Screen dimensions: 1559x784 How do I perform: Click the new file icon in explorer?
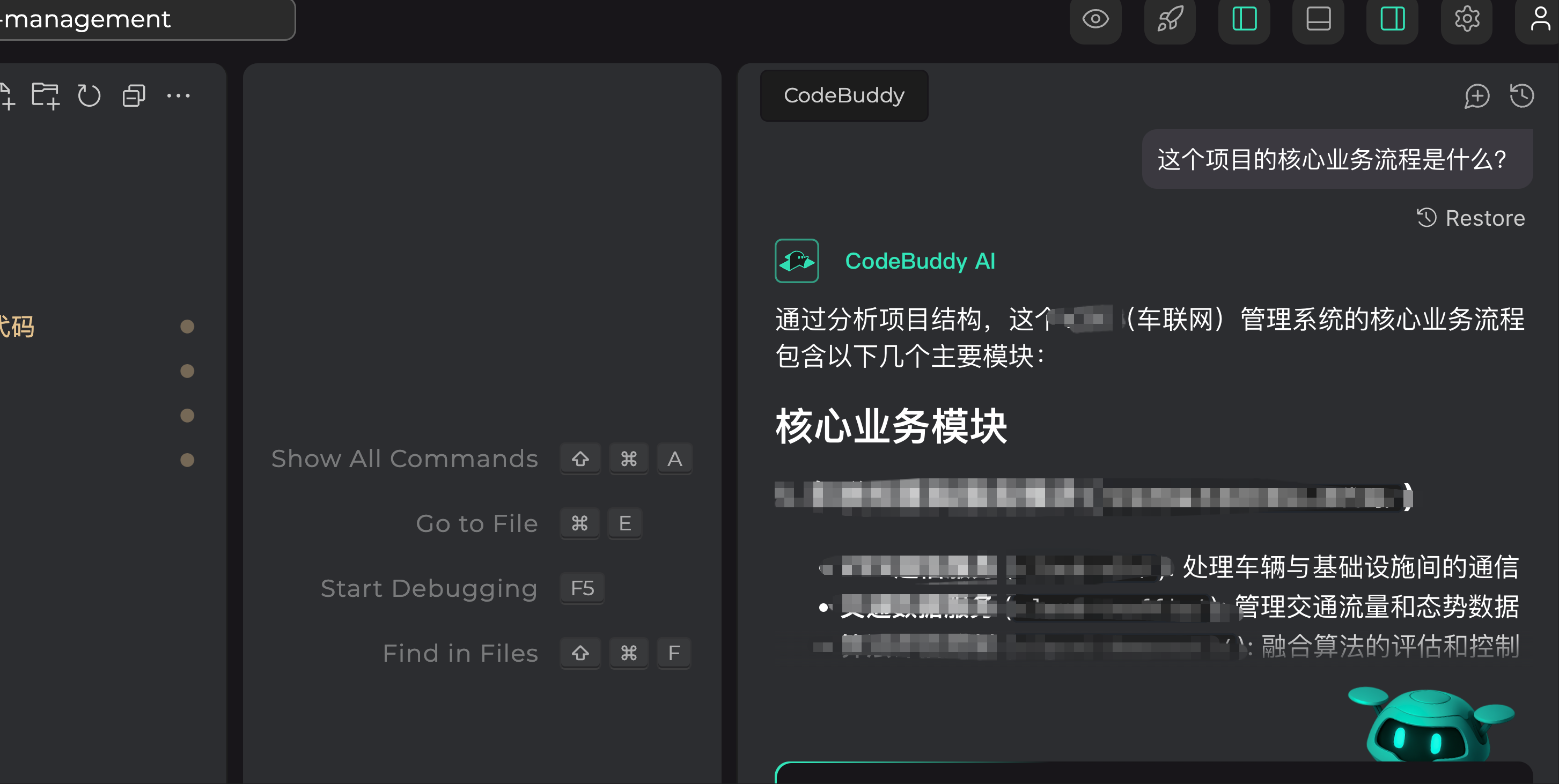click(8, 96)
